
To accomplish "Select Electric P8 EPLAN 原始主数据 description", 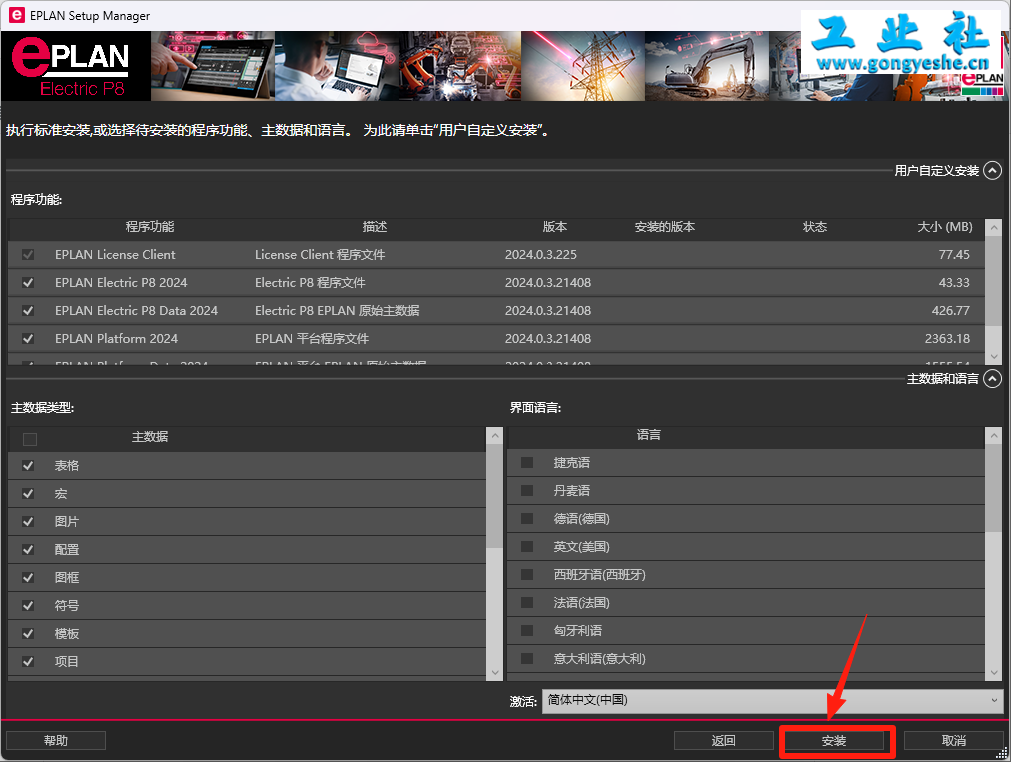I will [337, 311].
